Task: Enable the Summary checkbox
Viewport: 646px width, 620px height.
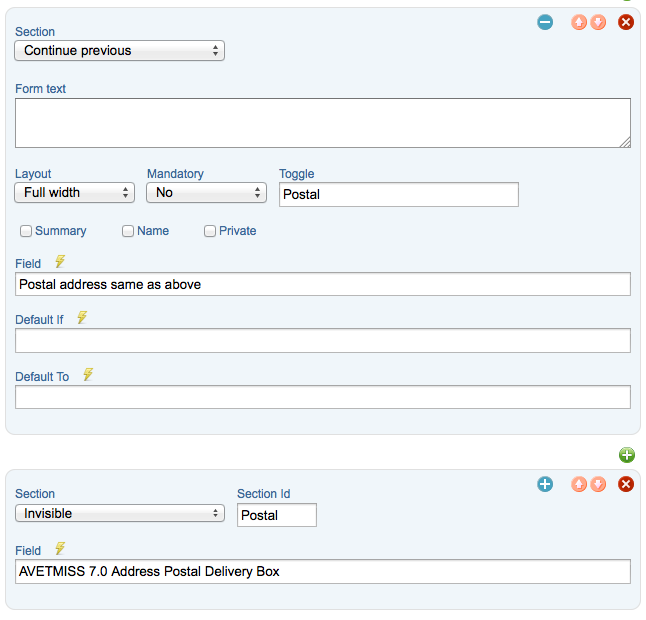Action: (x=26, y=231)
